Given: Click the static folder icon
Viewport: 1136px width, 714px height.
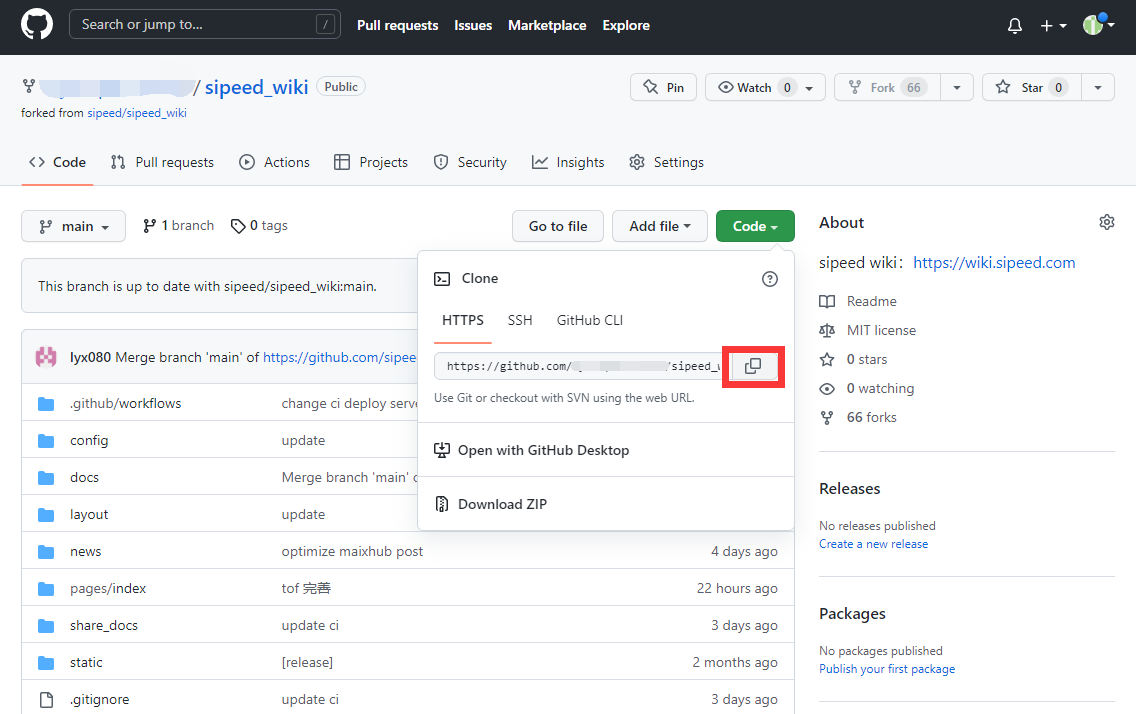Looking at the screenshot, I should tap(46, 663).
